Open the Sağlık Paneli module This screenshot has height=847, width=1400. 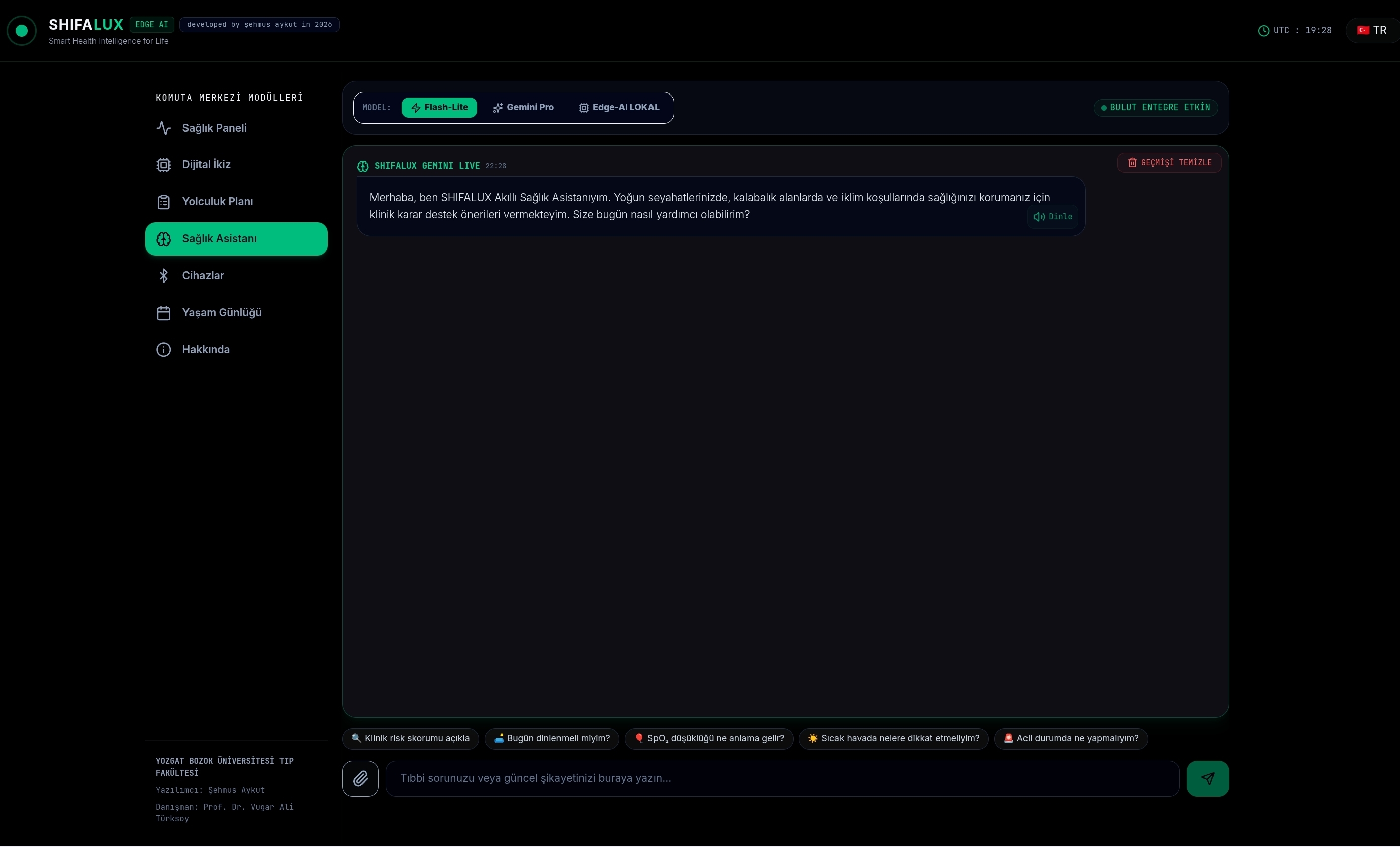click(236, 128)
